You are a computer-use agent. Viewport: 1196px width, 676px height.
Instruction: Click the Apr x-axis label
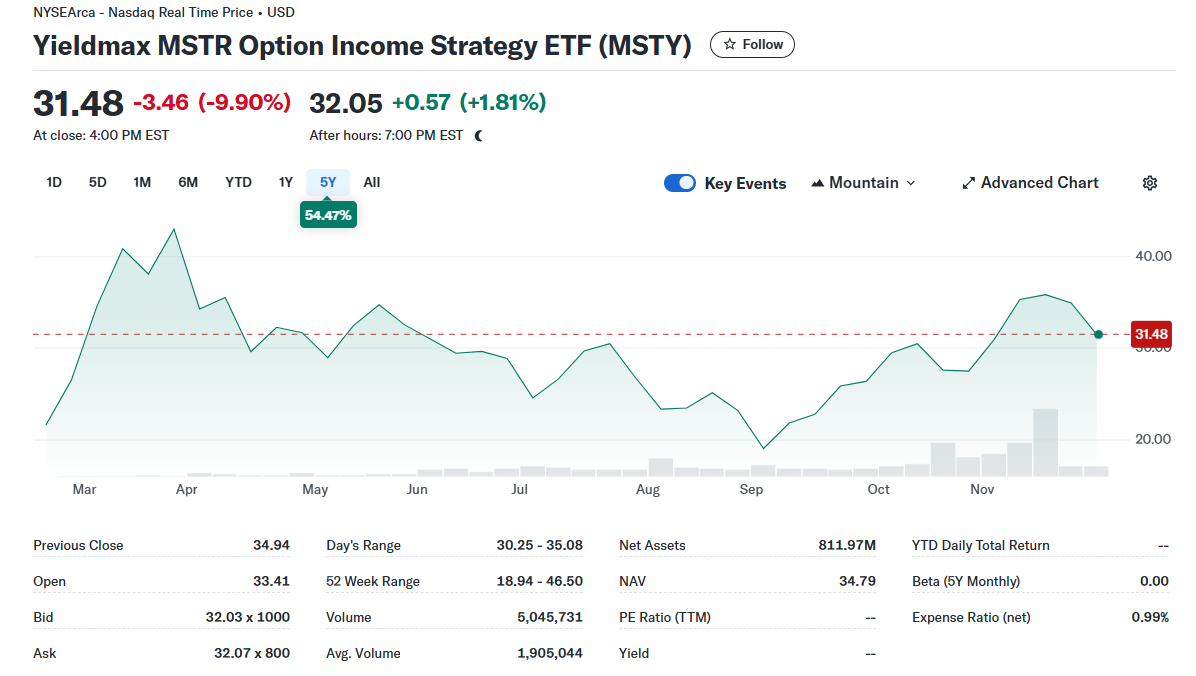pos(186,490)
